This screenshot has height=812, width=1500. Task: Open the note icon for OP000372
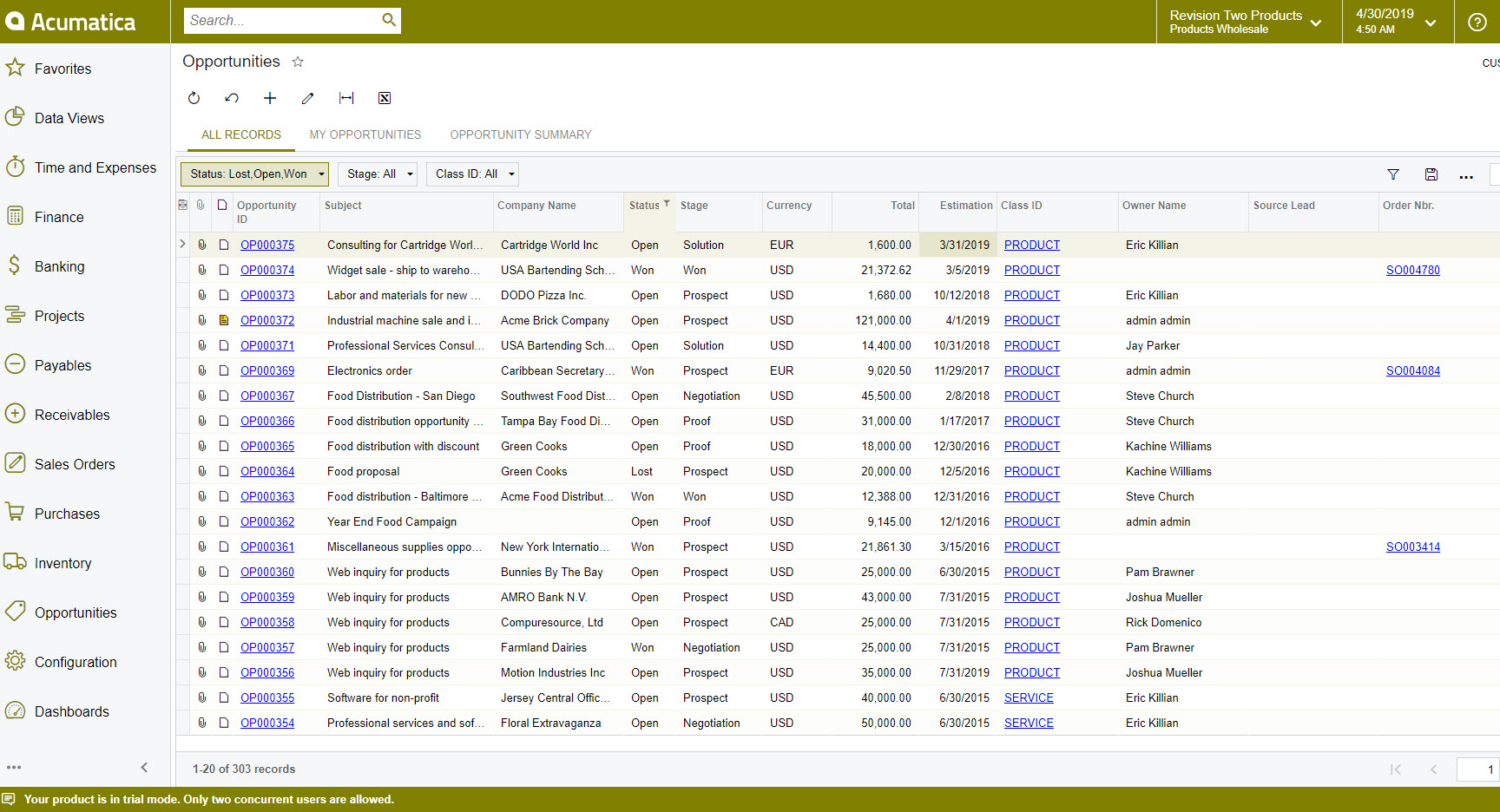223,320
